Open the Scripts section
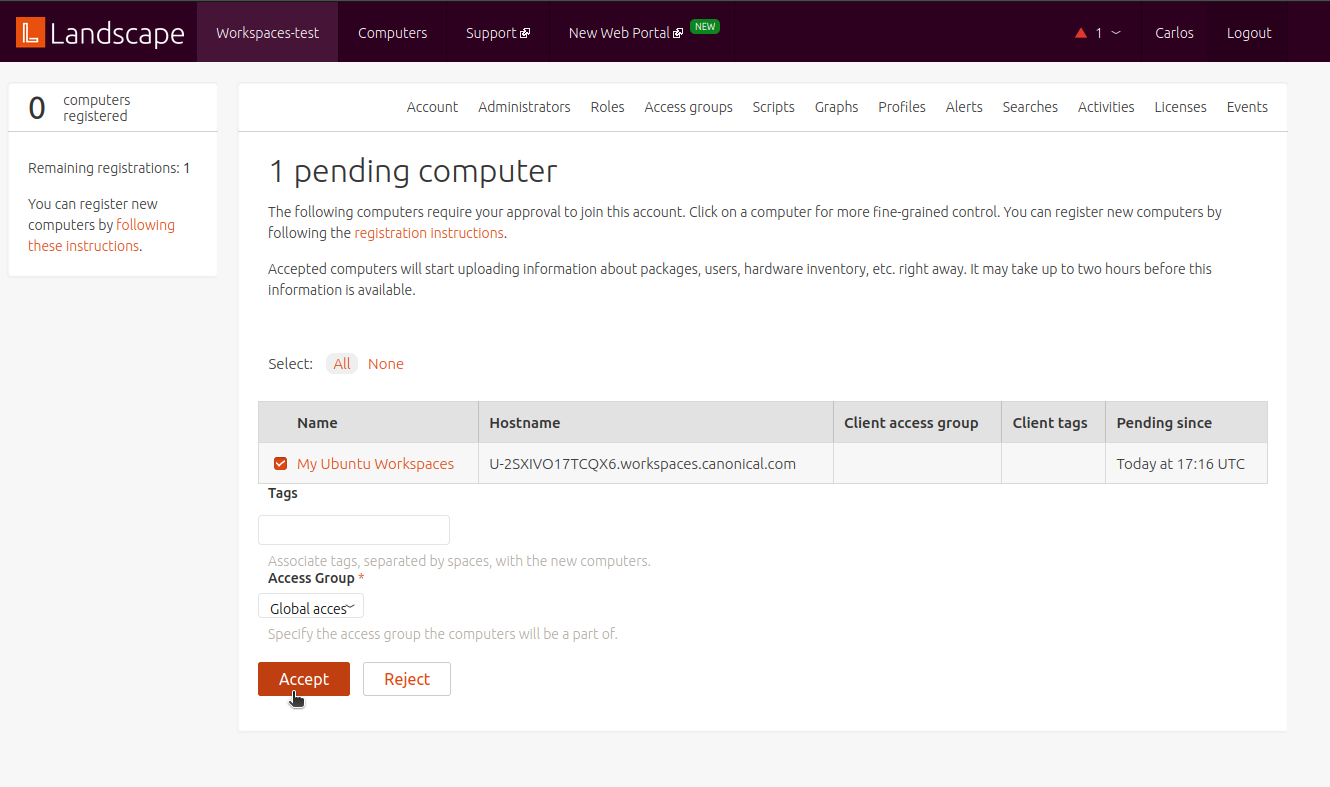This screenshot has height=787, width=1330. pos(773,107)
